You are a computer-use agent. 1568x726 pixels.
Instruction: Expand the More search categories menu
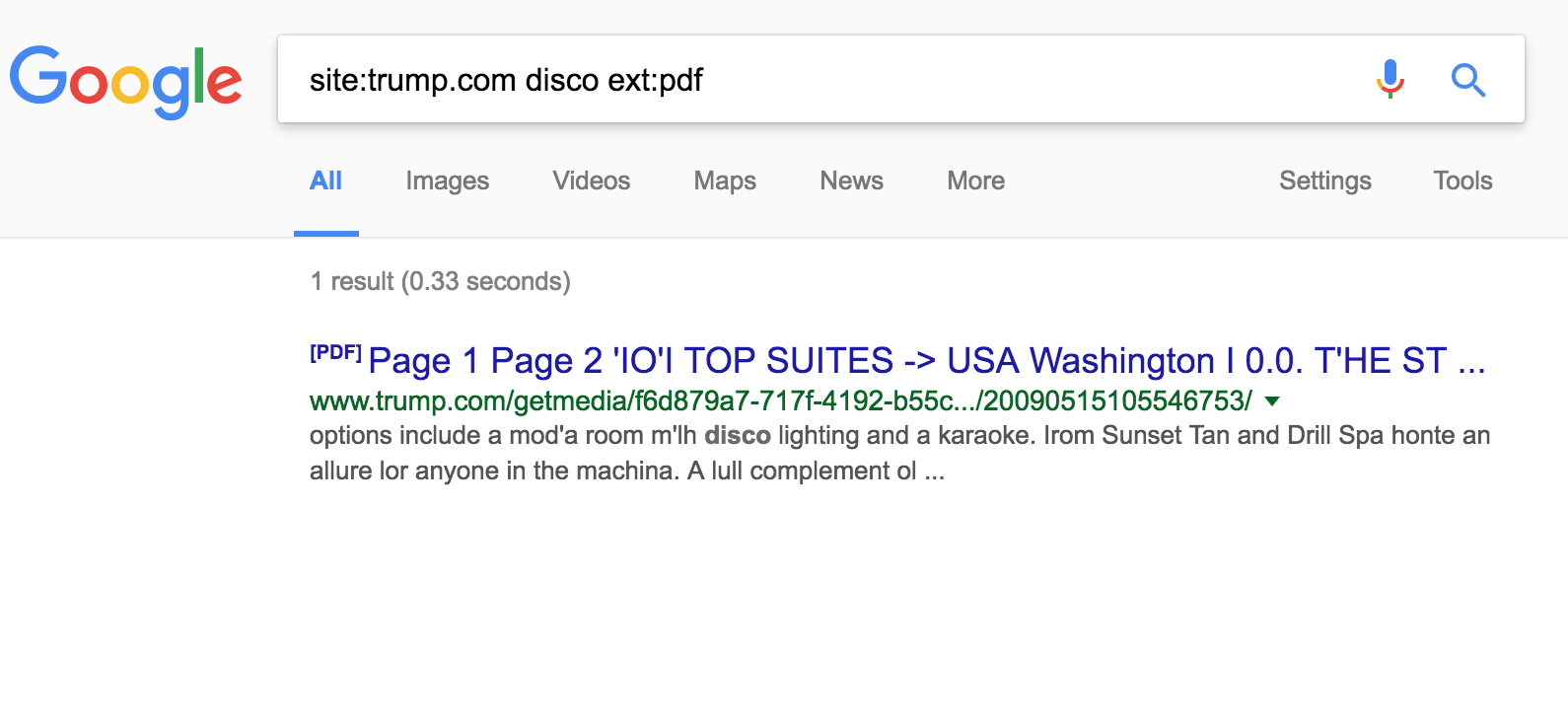(975, 181)
